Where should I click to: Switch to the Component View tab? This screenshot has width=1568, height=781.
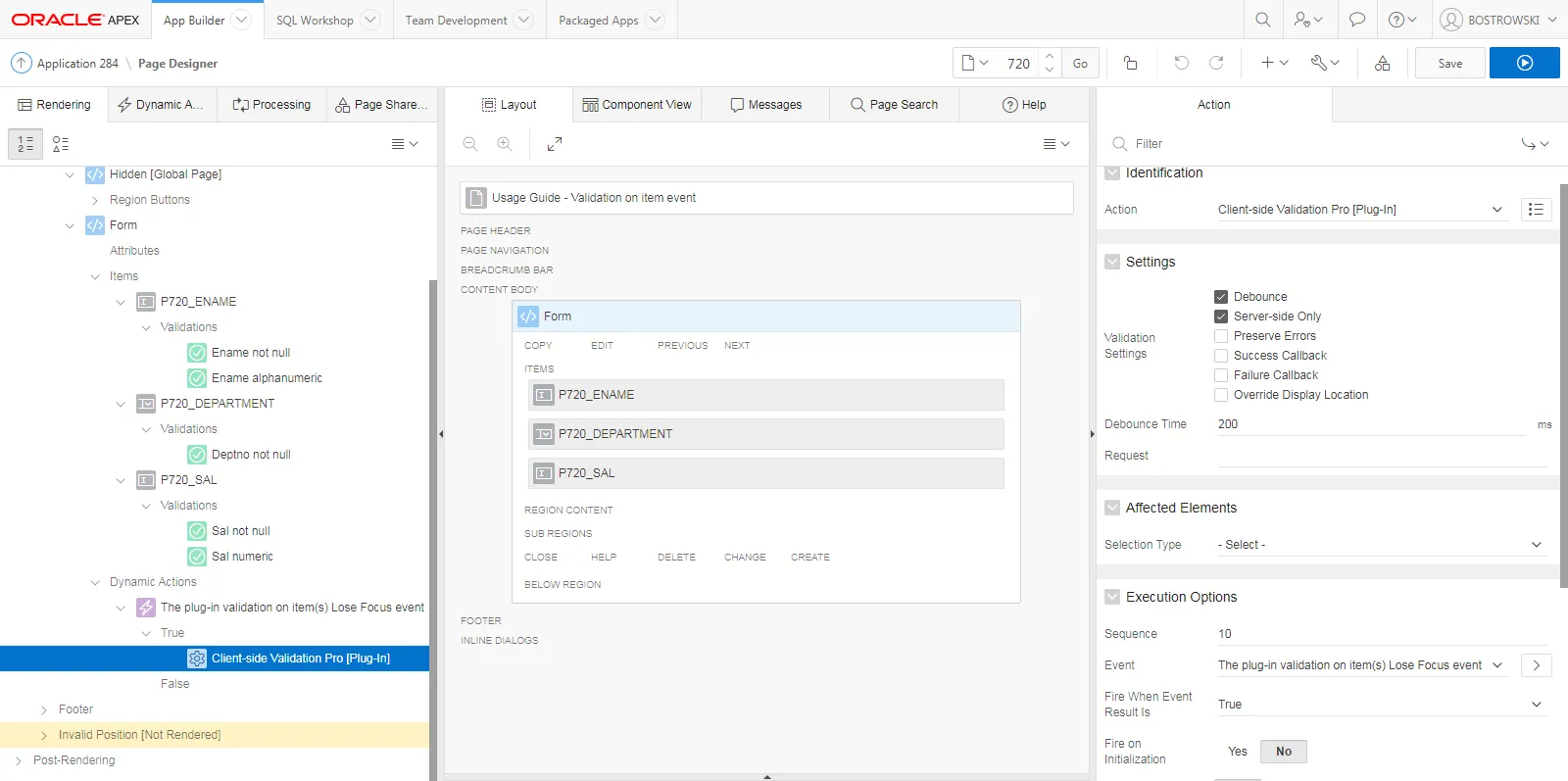click(x=637, y=105)
